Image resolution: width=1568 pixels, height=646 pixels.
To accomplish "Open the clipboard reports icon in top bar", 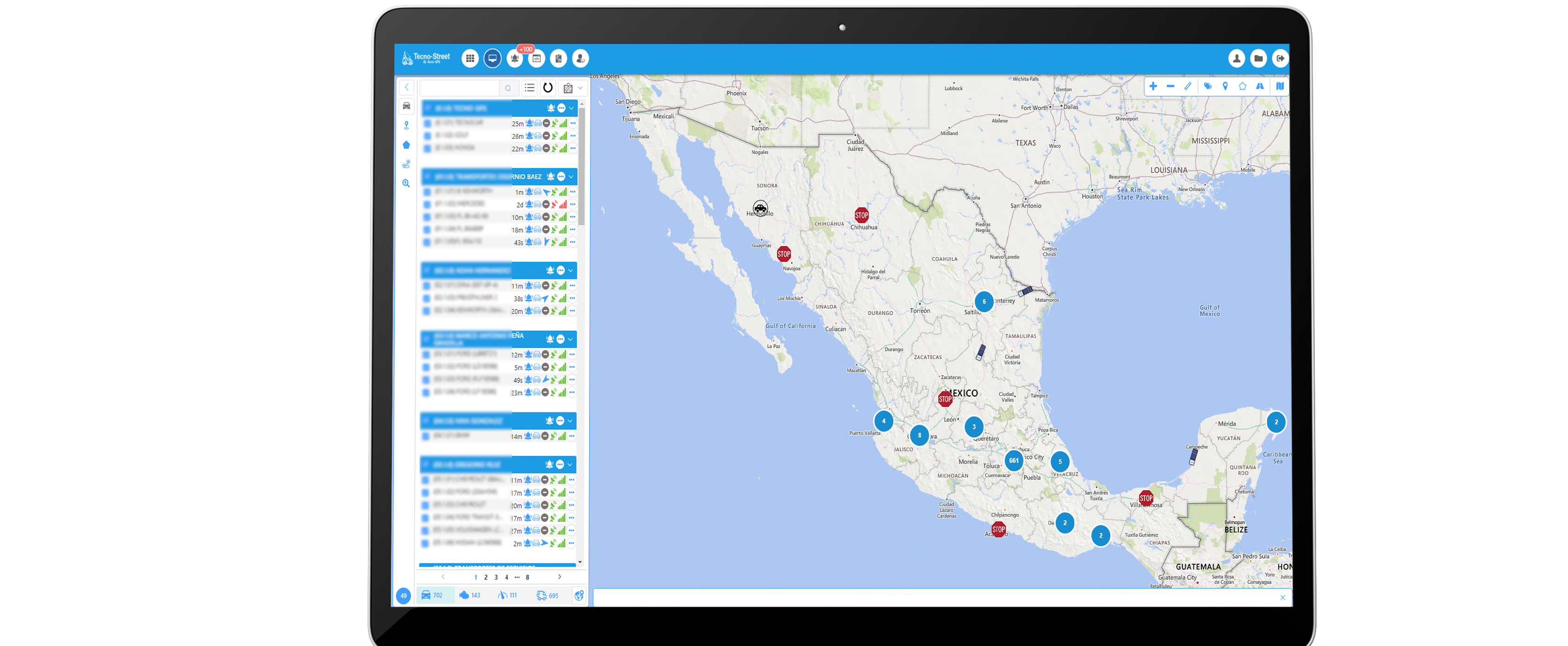I will click(x=559, y=58).
